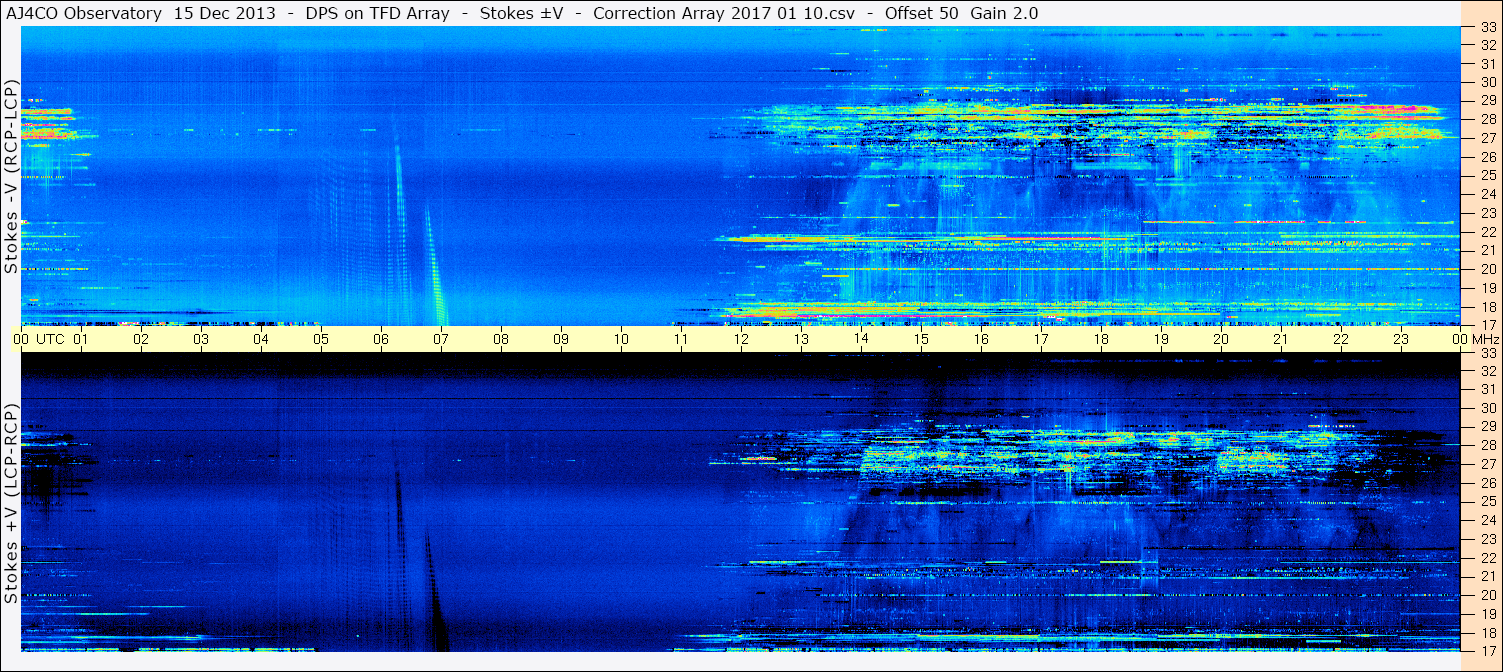This screenshot has height=672, width=1503.
Task: Select the "Gain 2.0" header value
Action: coord(1004,13)
